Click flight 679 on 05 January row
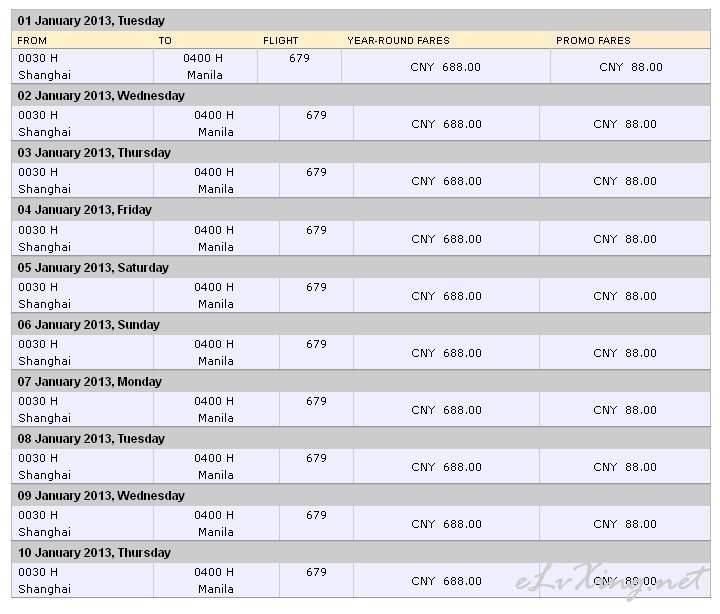Image resolution: width=720 pixels, height=614 pixels. (x=316, y=287)
